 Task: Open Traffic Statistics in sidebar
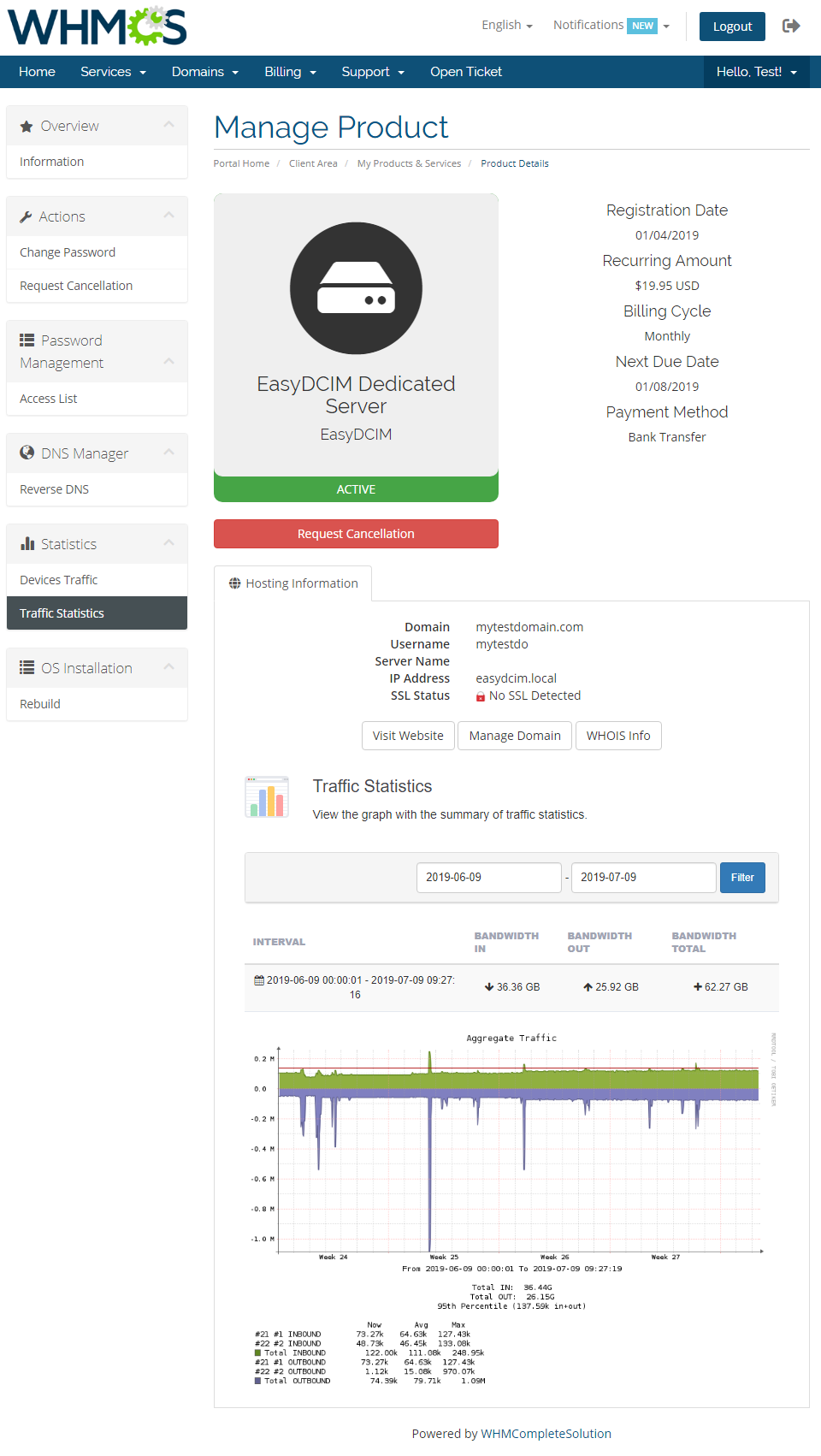point(97,613)
